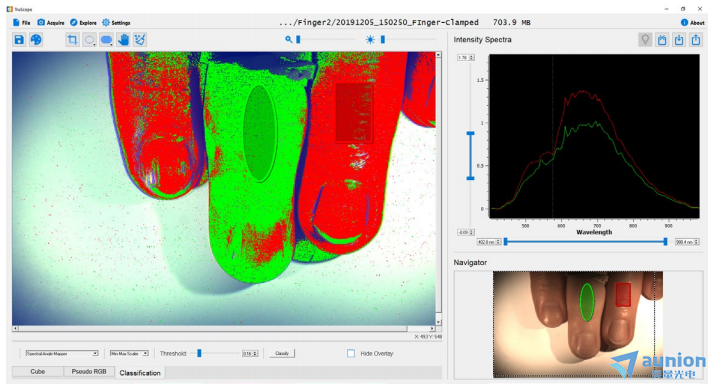
Task: Click the lightbulb icon in Intensity Spectra
Action: pyautogui.click(x=645, y=40)
